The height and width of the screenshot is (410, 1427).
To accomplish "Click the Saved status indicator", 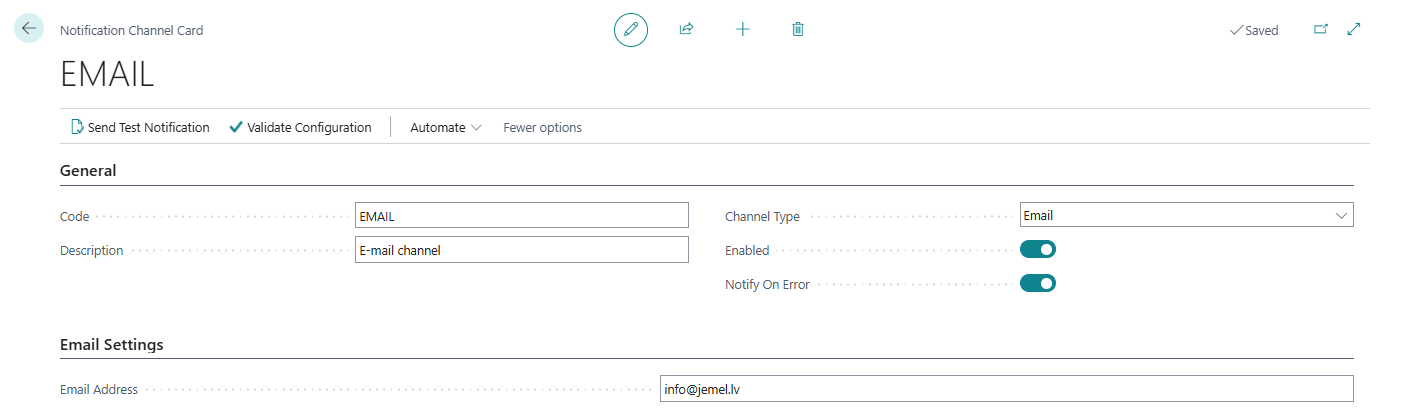I will click(x=1254, y=30).
